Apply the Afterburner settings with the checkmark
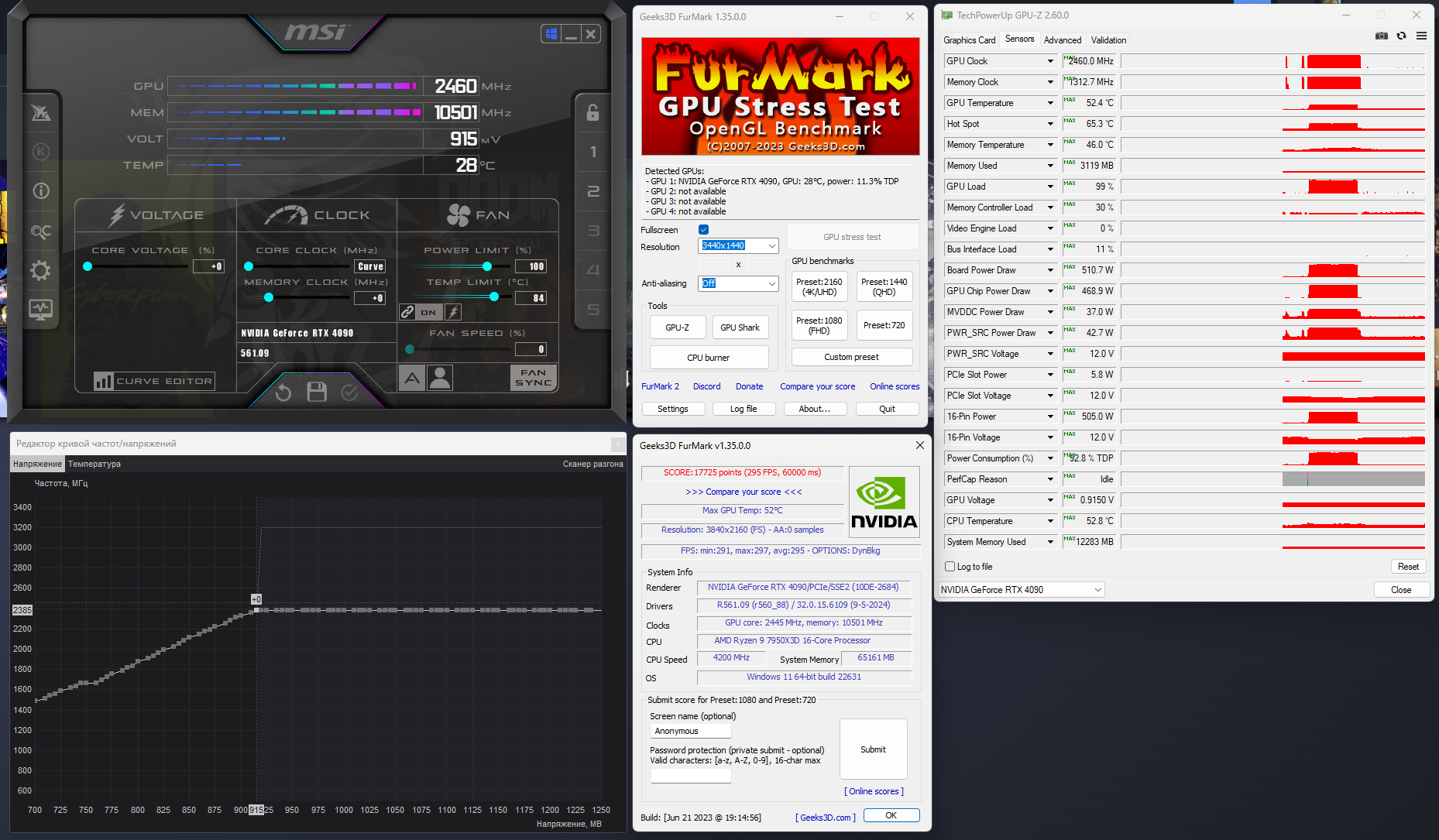1439x840 pixels. (x=350, y=393)
